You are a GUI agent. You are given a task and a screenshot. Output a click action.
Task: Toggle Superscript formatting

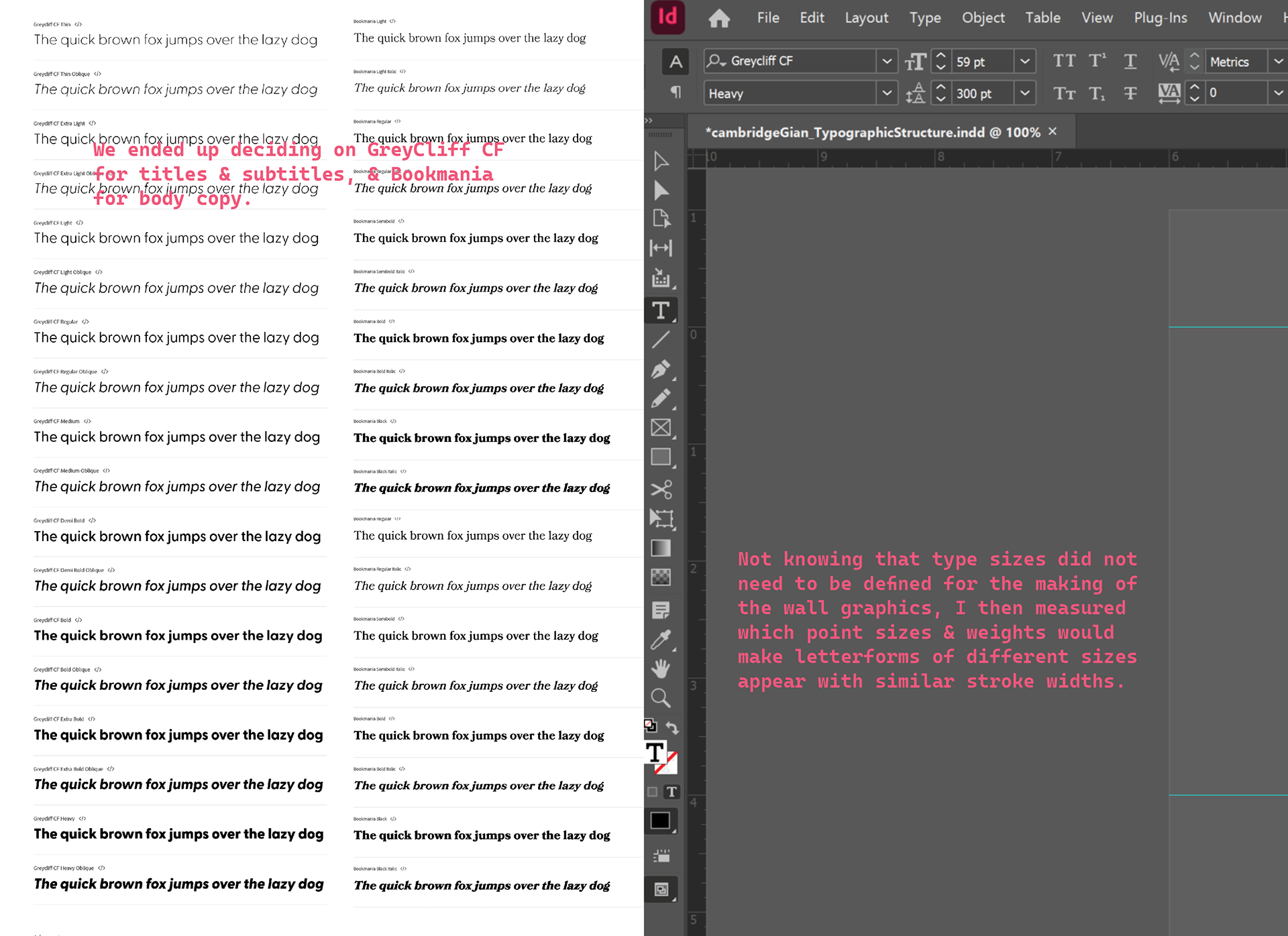[x=1097, y=61]
